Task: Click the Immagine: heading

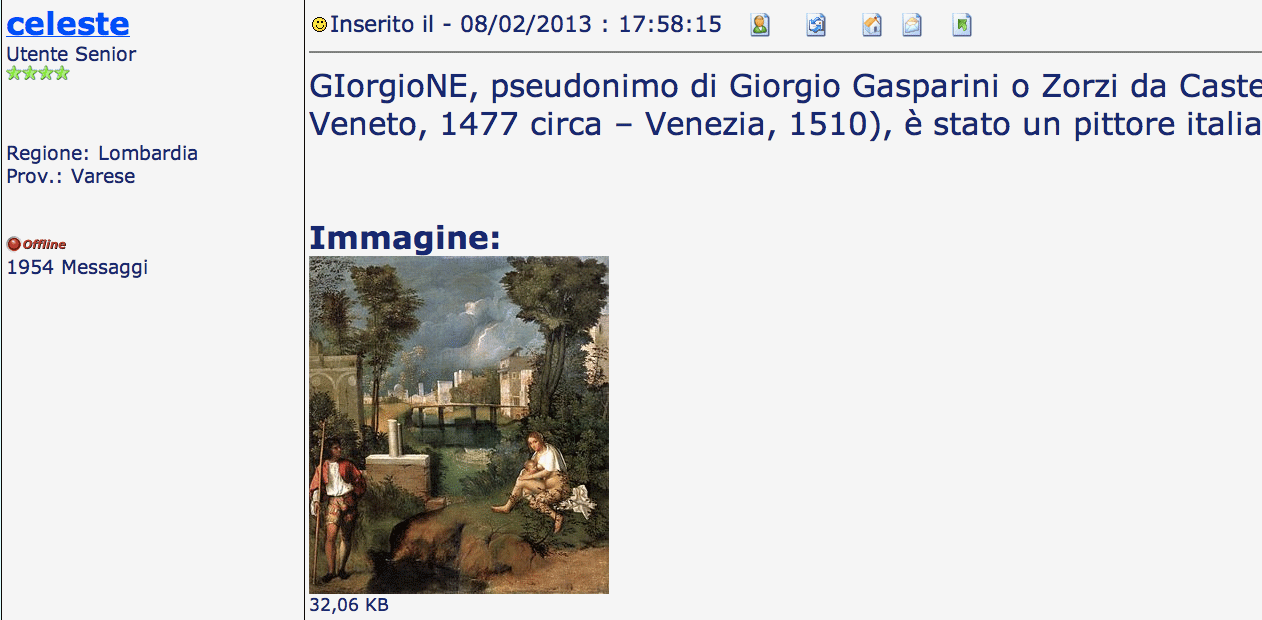Action: [x=404, y=238]
